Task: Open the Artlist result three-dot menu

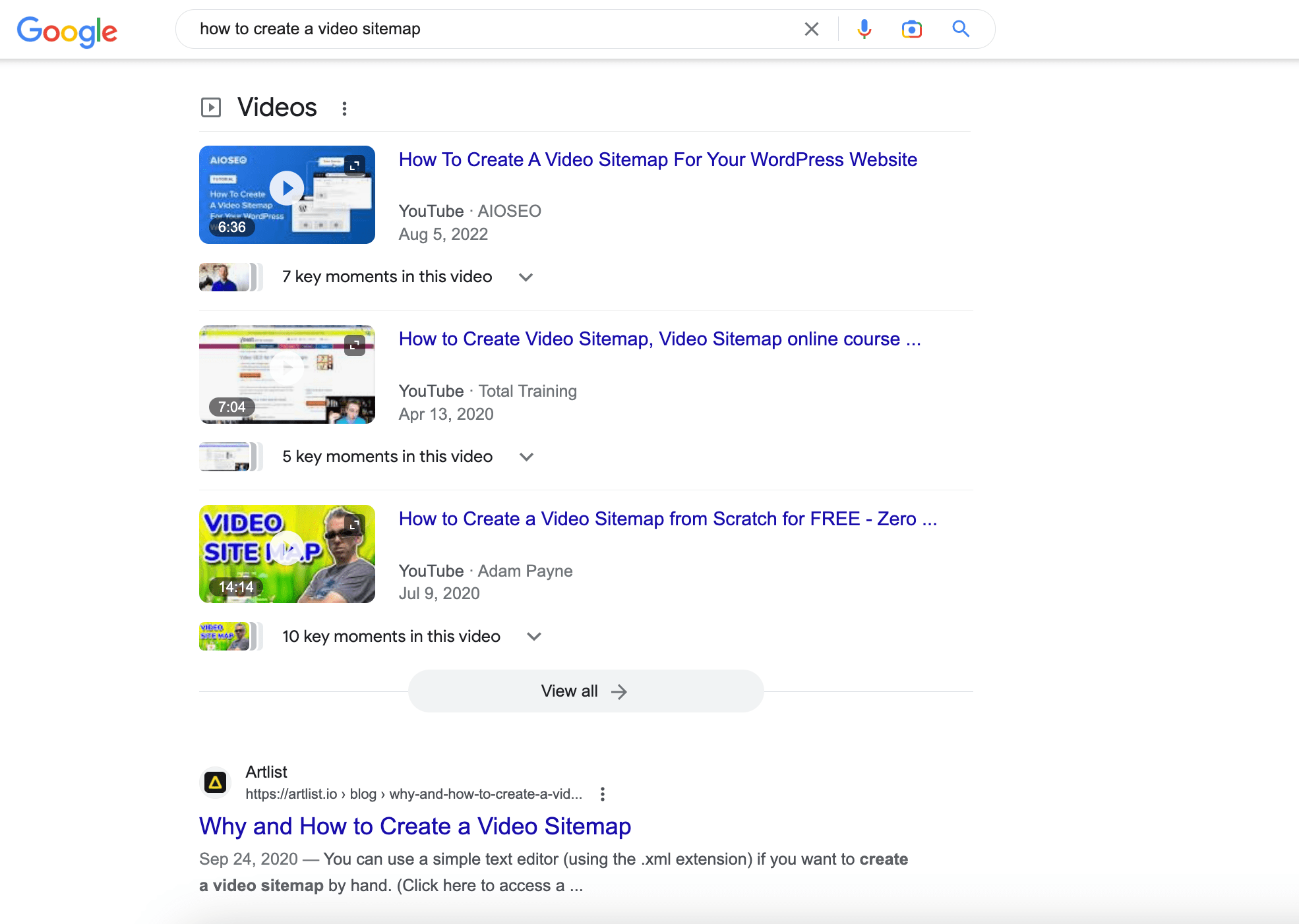Action: coord(602,794)
